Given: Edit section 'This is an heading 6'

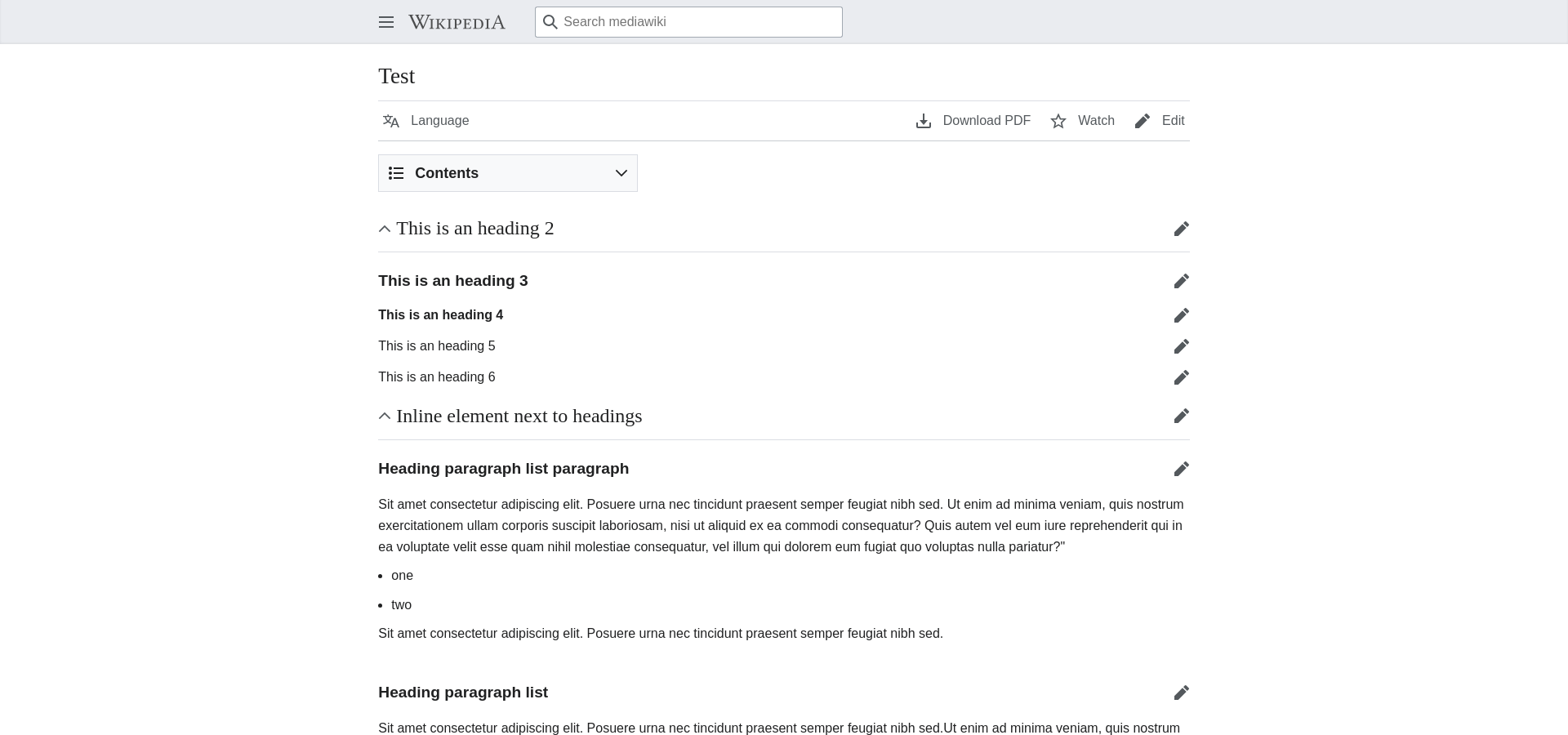Looking at the screenshot, I should (x=1182, y=377).
